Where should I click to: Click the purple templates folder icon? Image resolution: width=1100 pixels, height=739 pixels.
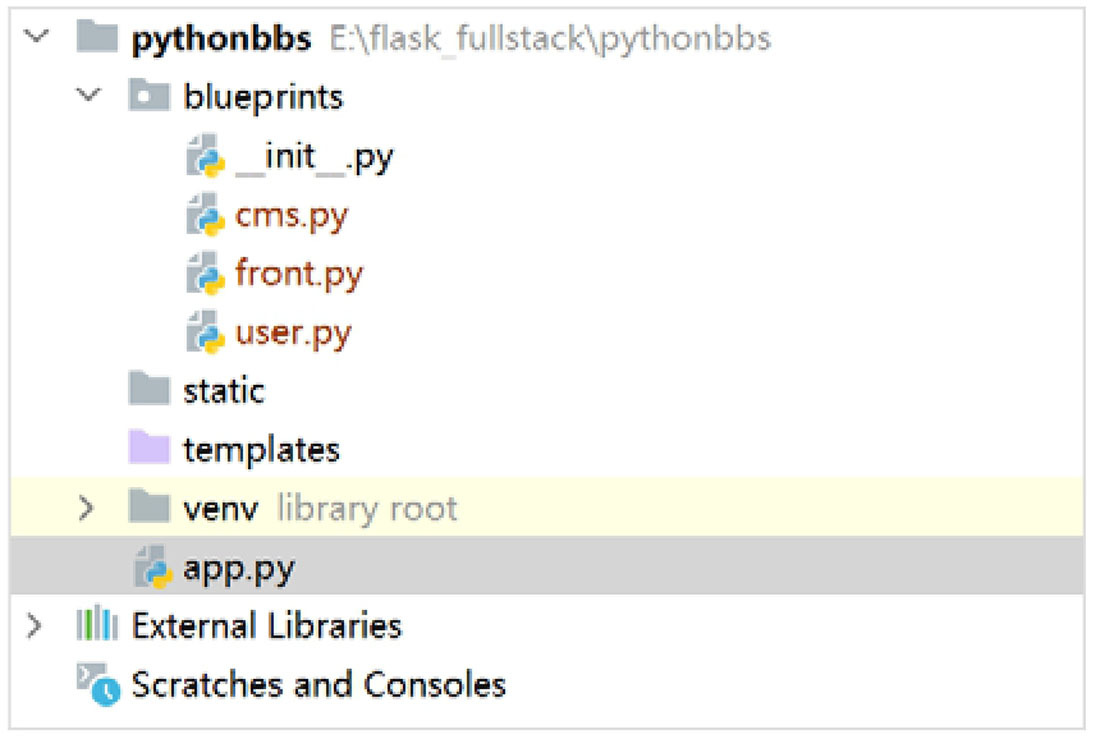click(149, 448)
